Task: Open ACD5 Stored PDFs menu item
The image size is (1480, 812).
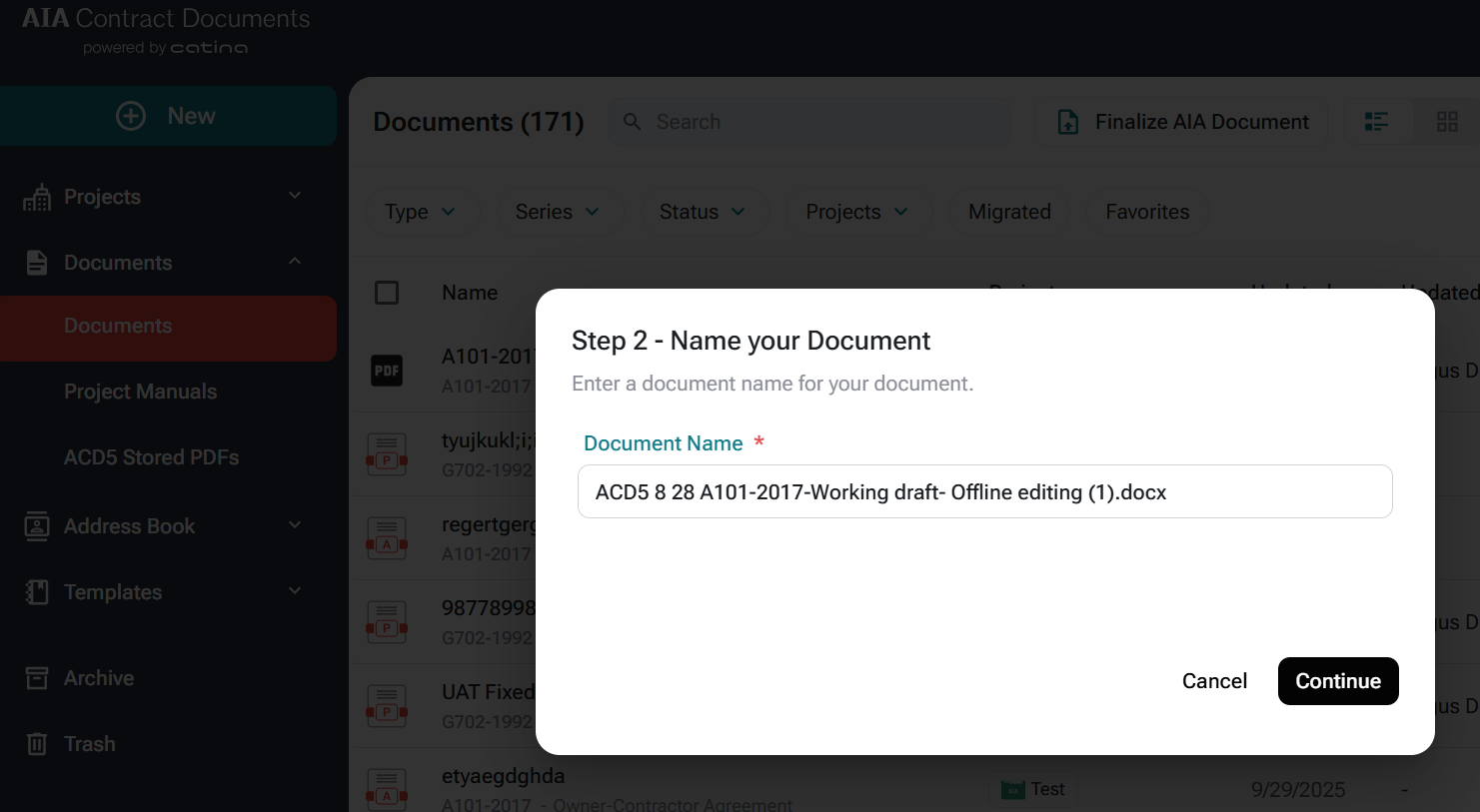Action: (151, 457)
